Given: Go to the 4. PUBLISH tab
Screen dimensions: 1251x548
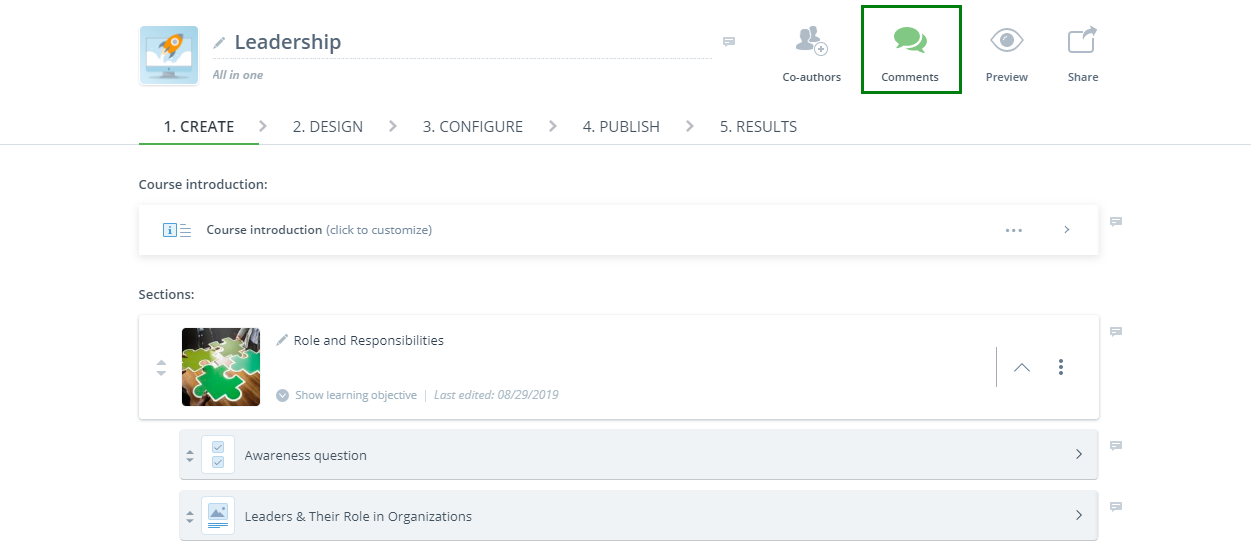Looking at the screenshot, I should coord(621,127).
